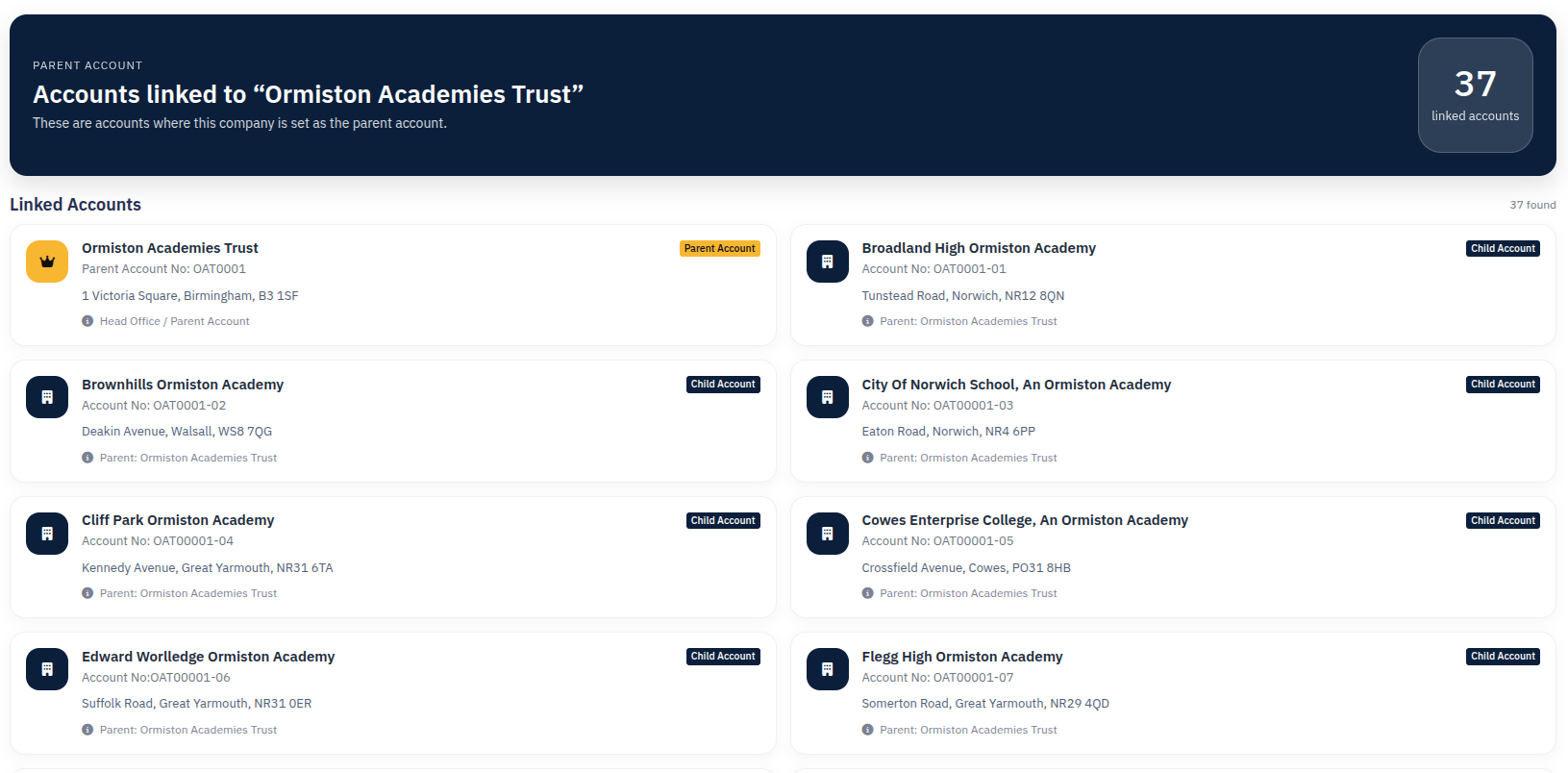The height and width of the screenshot is (773, 1568).
Task: Open the Broadland High Ormiston Academy title
Action: point(979,248)
